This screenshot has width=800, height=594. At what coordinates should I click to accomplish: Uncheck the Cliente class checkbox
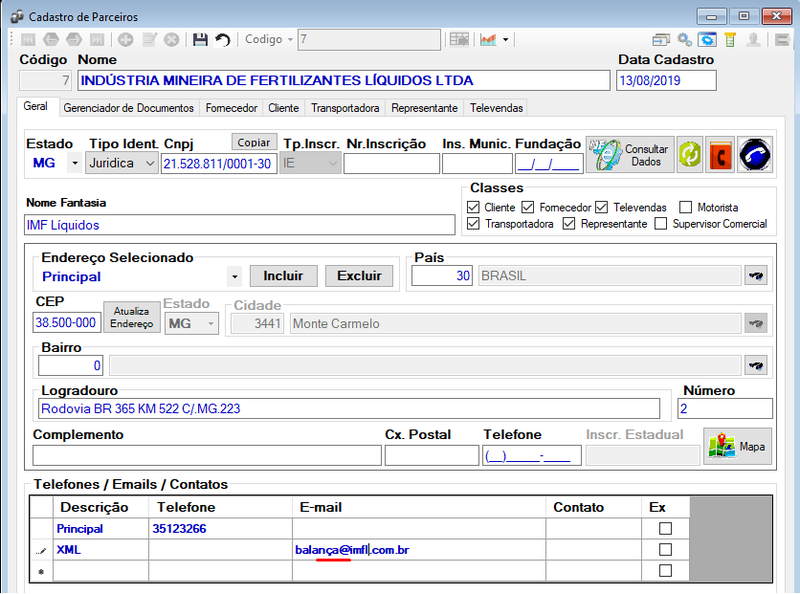(x=473, y=207)
